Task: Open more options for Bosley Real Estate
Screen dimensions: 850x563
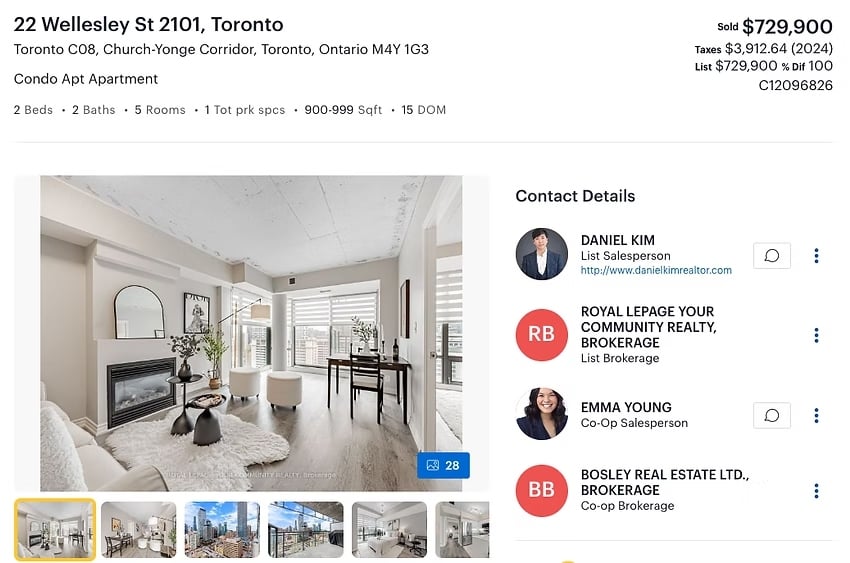Action: coord(816,491)
